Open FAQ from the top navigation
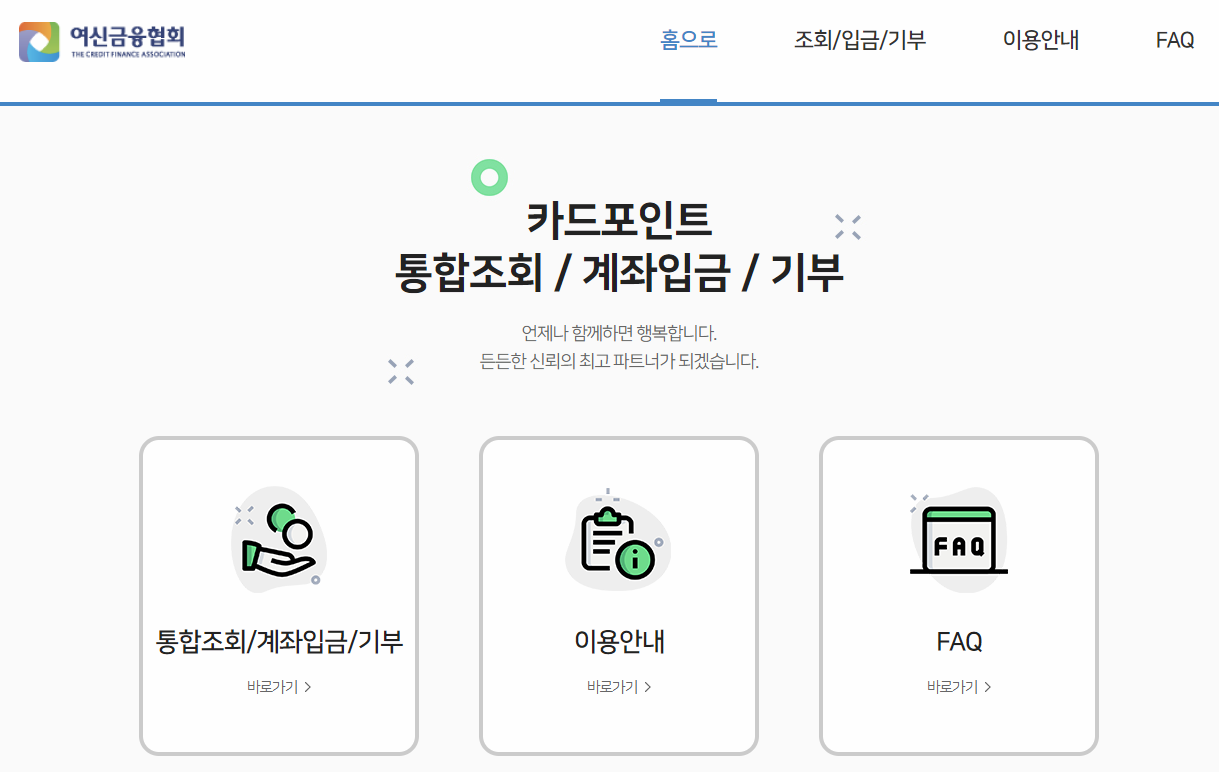The width and height of the screenshot is (1219, 772). click(x=1175, y=39)
